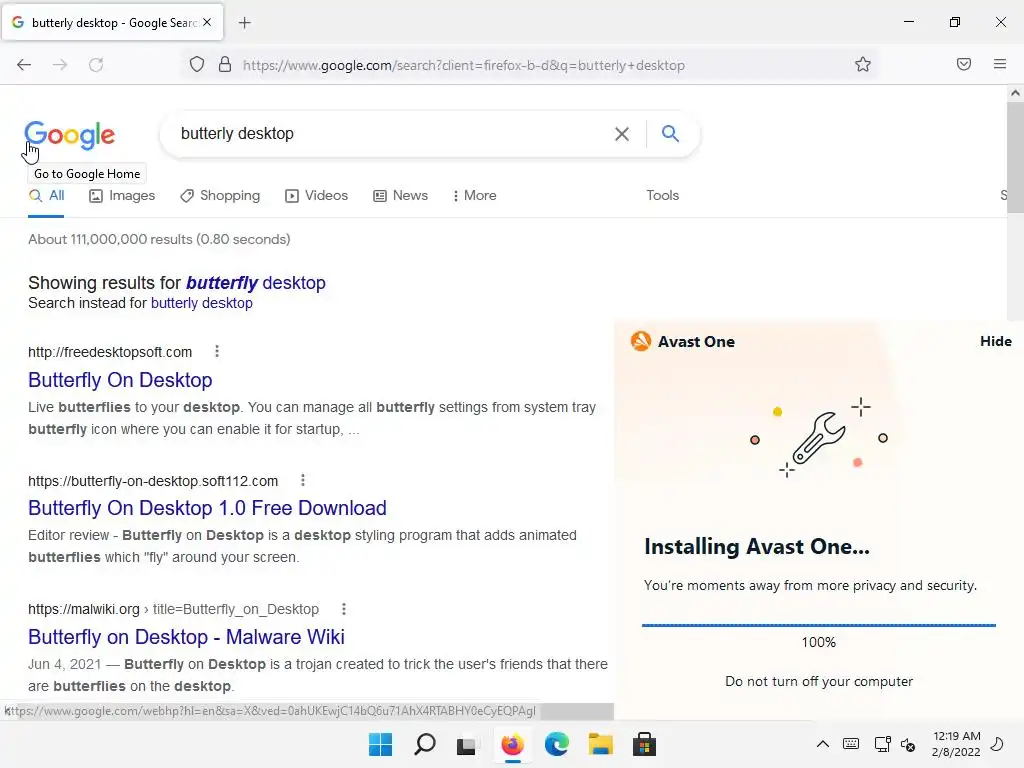
Task: Click the network status tray icon
Action: click(x=882, y=744)
